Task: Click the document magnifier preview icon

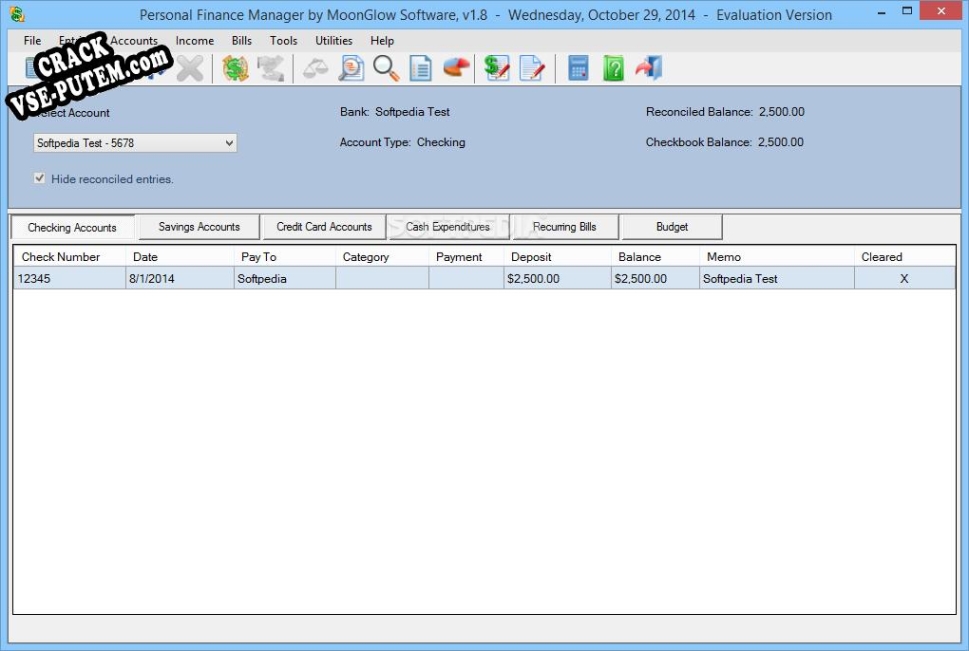Action: (351, 68)
